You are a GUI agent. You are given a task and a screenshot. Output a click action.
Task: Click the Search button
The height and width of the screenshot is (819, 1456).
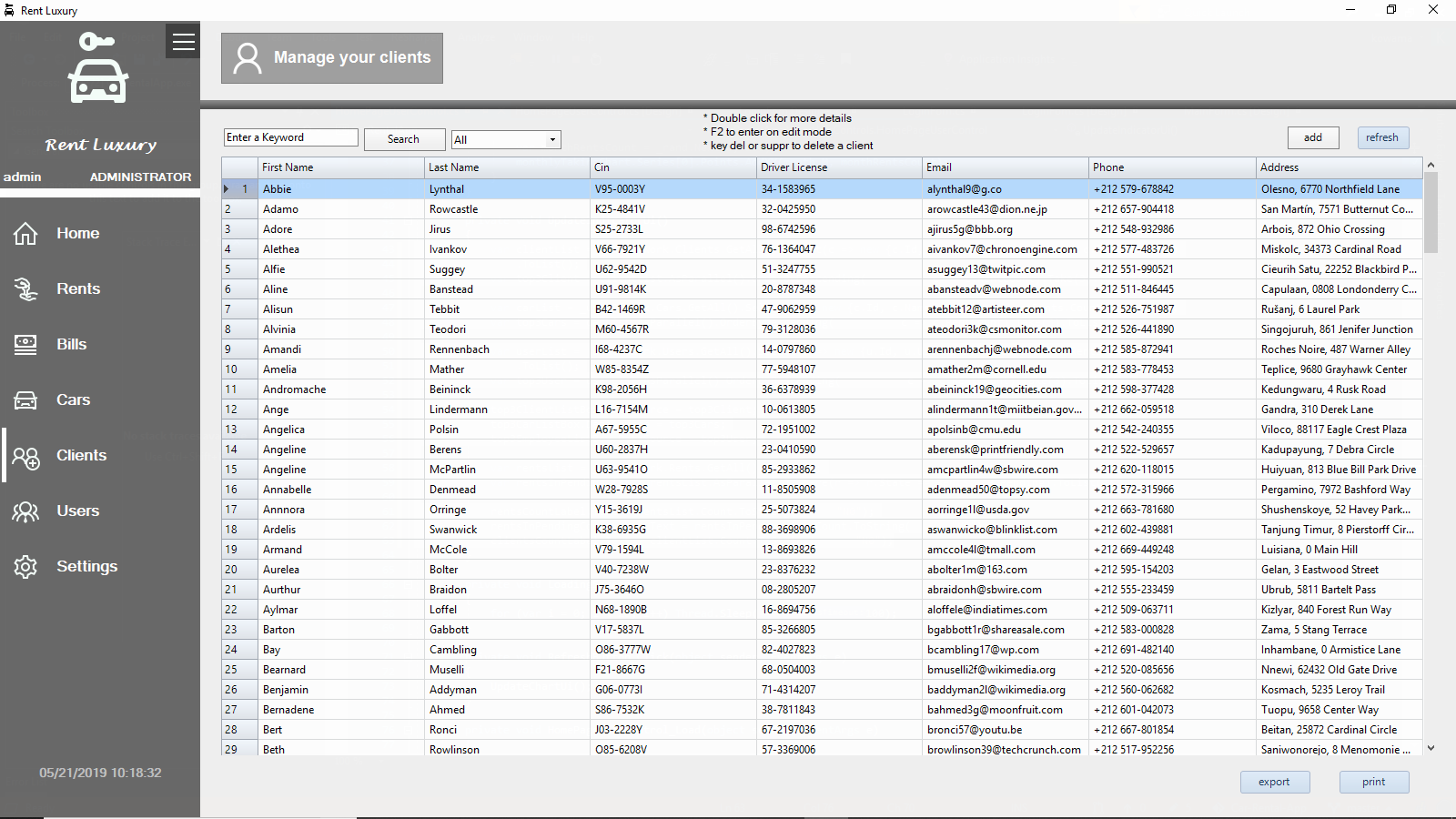coord(404,139)
